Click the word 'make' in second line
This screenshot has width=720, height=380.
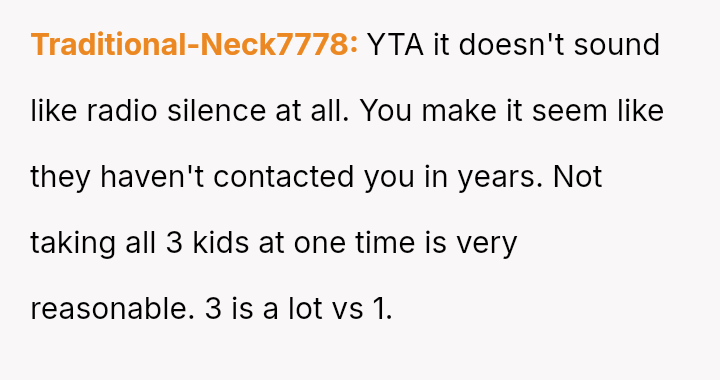tap(459, 111)
